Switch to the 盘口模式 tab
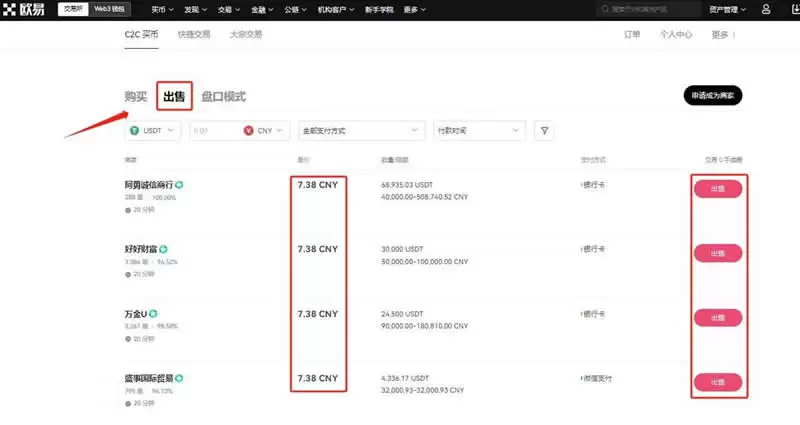 tap(223, 97)
